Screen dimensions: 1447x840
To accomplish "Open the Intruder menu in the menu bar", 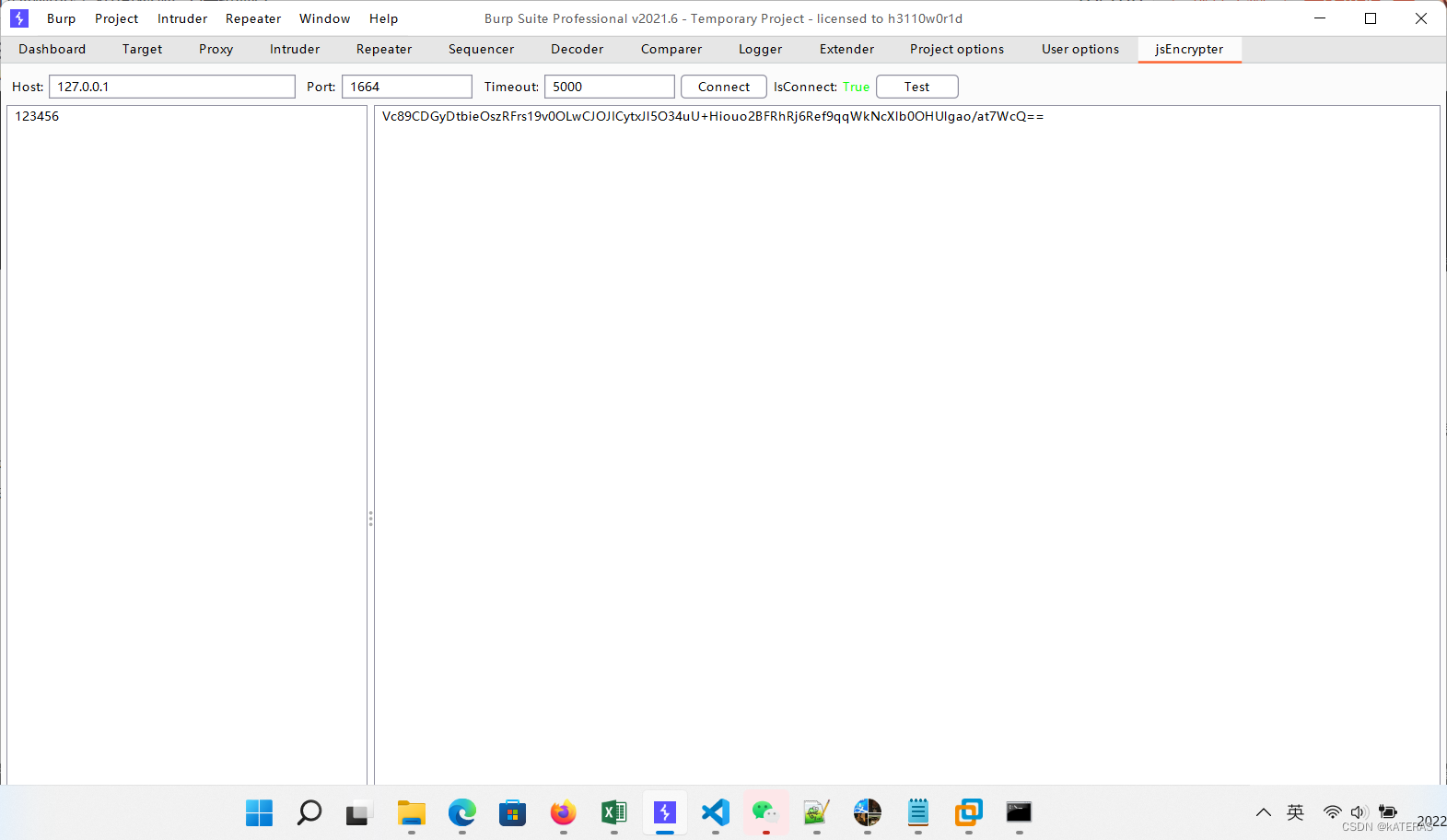I will click(182, 18).
